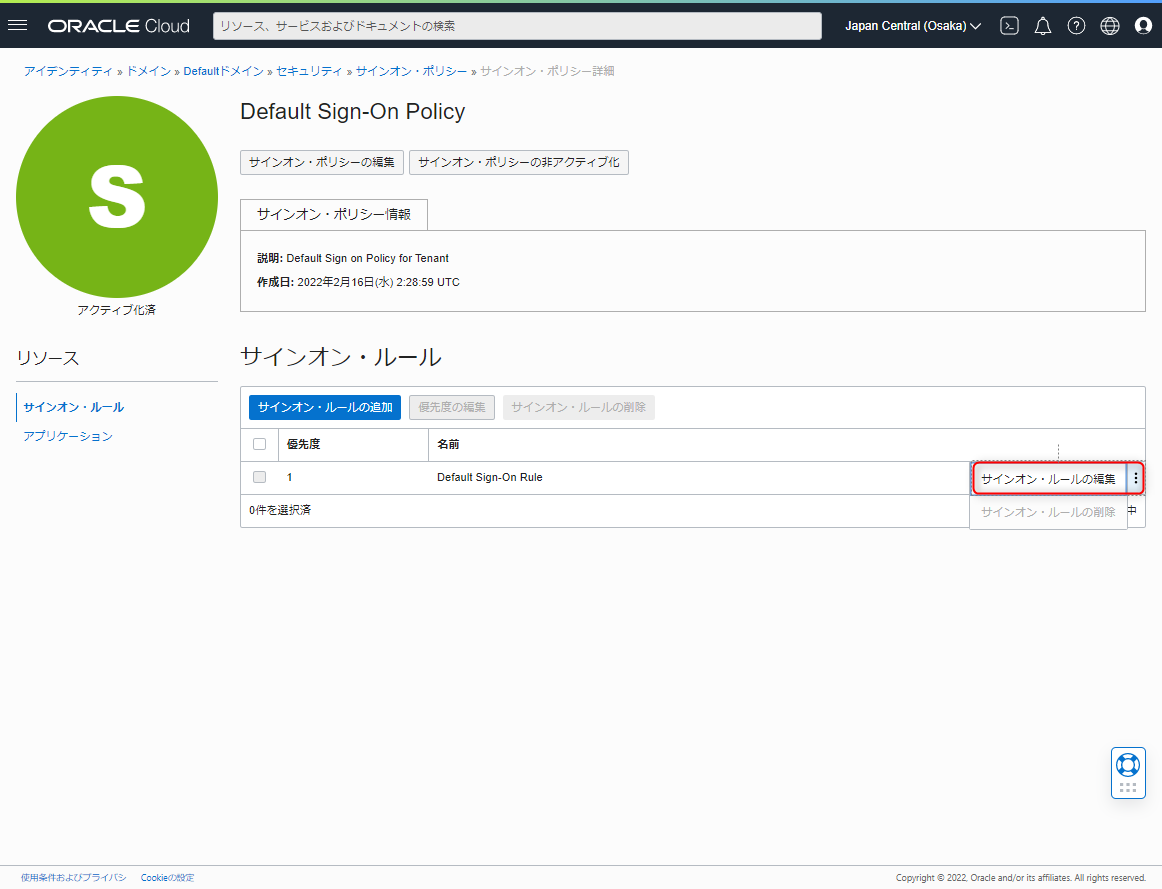Click the Oracle Cloud logo
This screenshot has width=1162, height=889.
coord(119,26)
